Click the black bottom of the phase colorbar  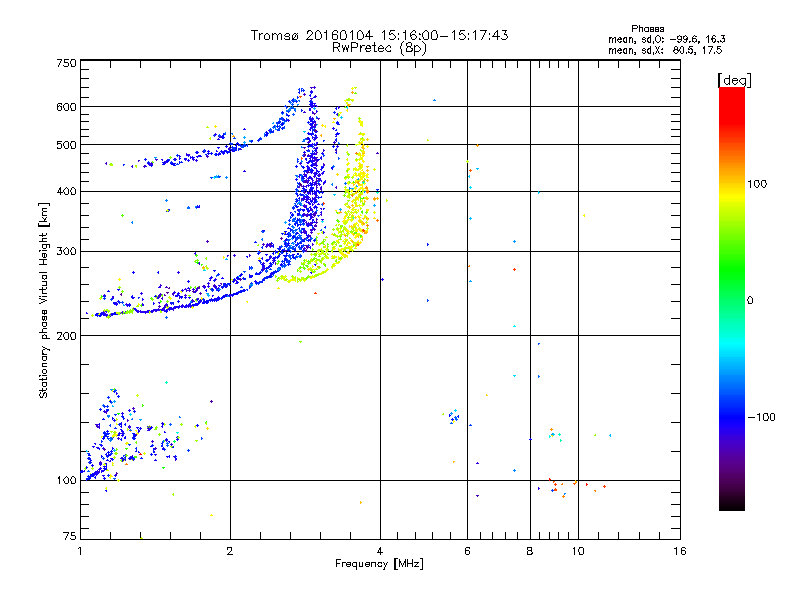[732, 503]
